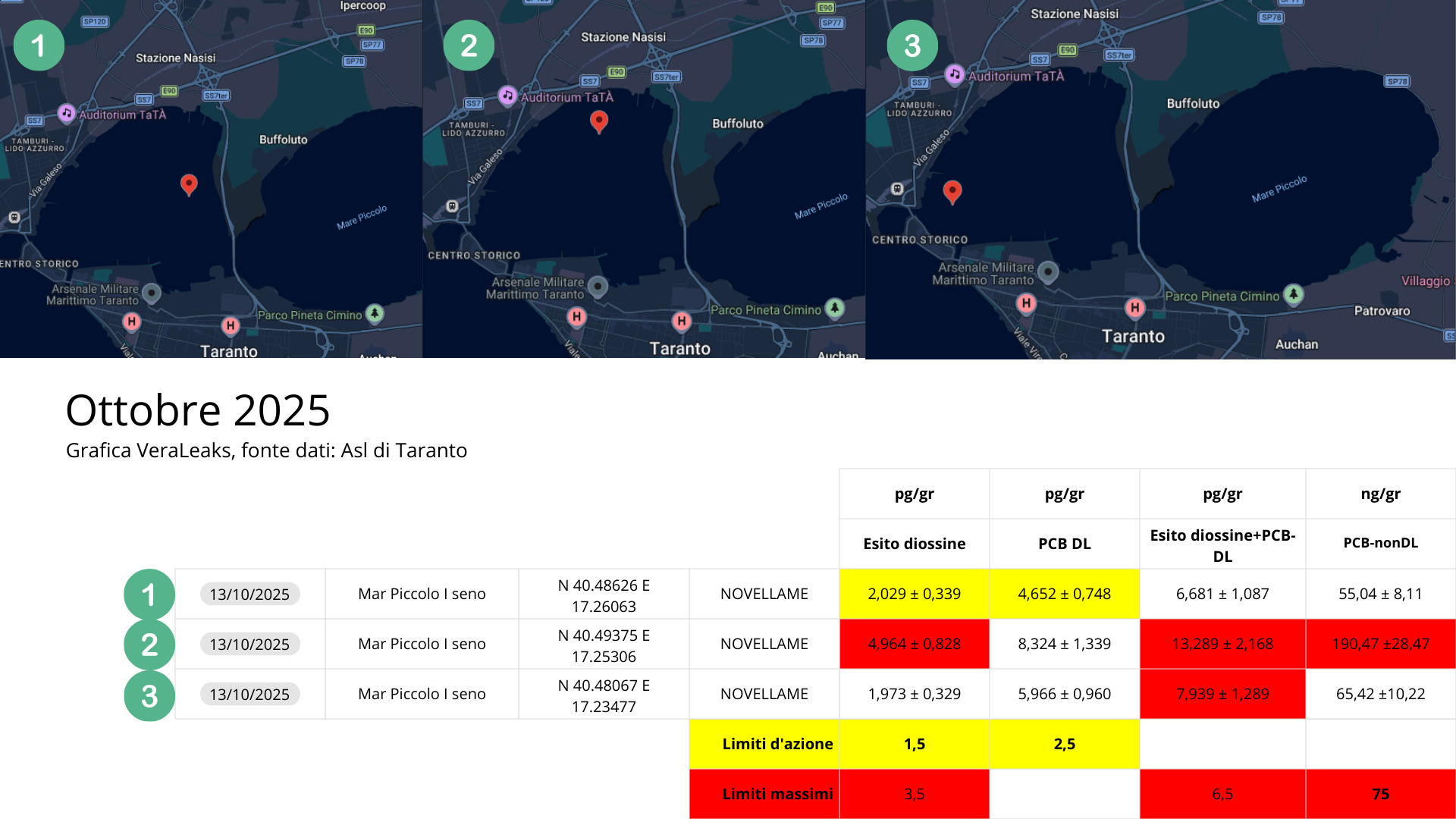Click yellow cell 2,029 ± 0,339

[x=914, y=594]
